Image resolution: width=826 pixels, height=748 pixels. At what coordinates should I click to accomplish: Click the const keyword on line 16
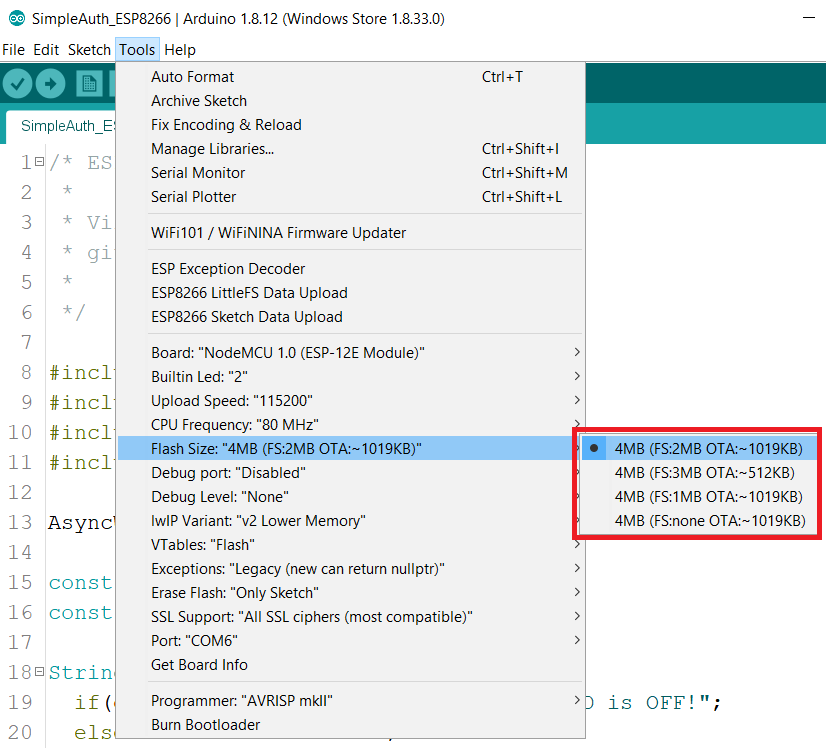[x=80, y=613]
